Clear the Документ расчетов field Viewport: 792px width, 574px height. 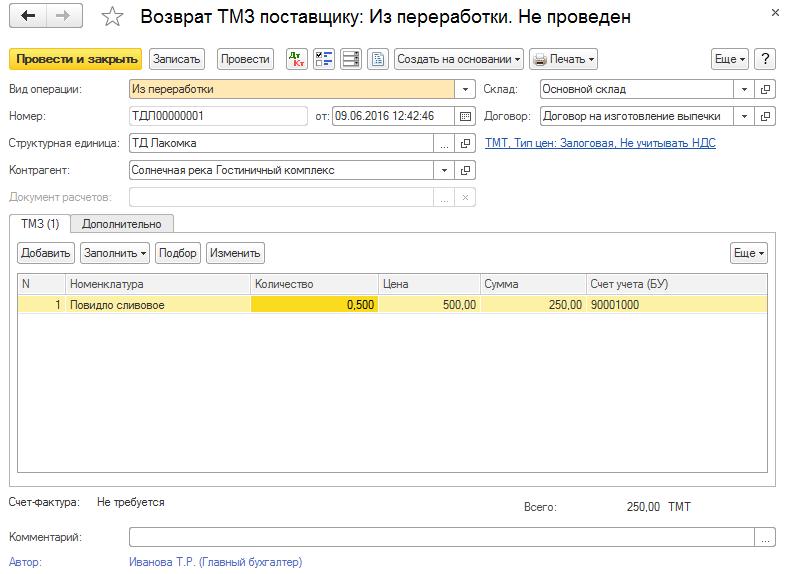(x=465, y=198)
